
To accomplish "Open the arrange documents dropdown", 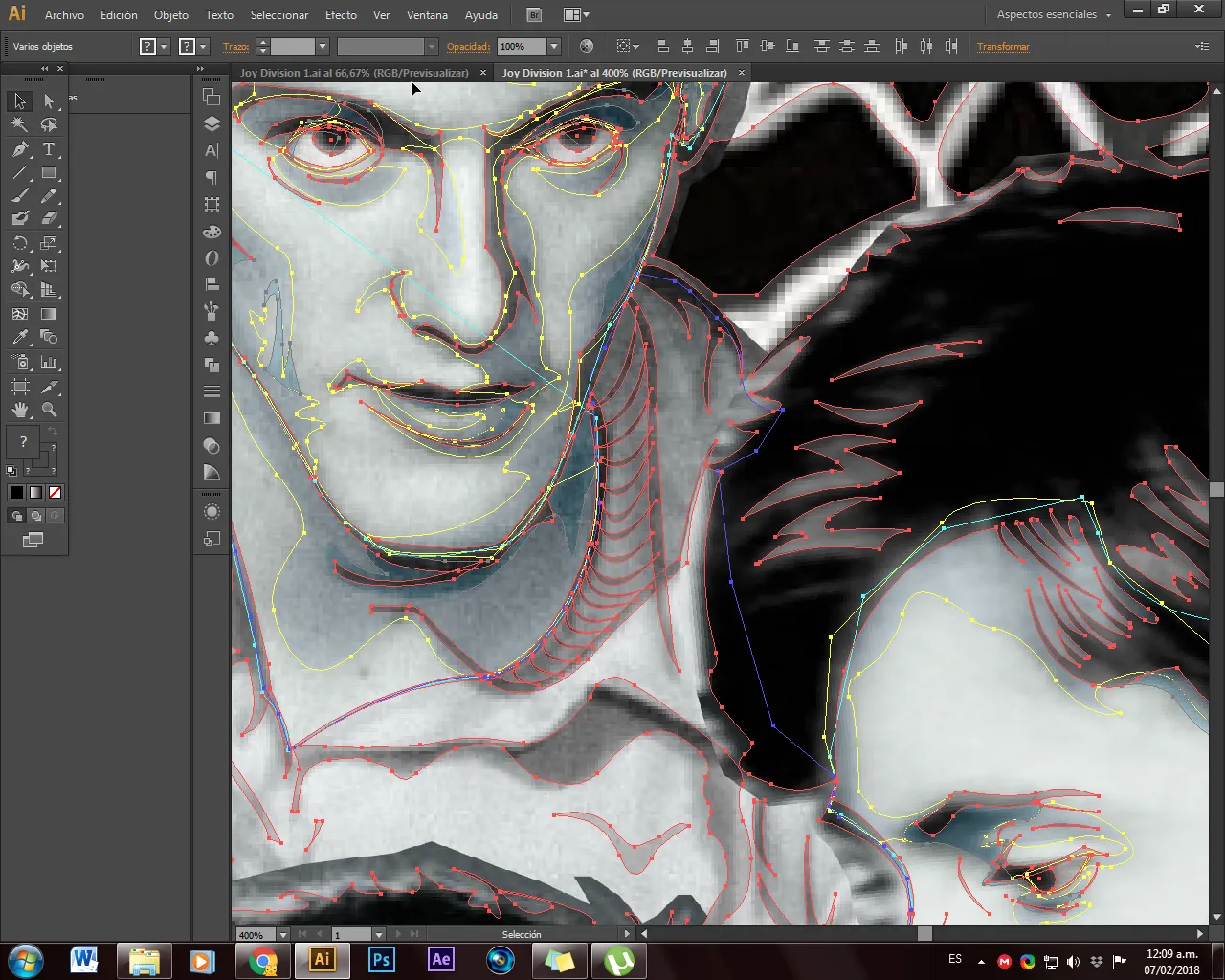I will click(576, 14).
